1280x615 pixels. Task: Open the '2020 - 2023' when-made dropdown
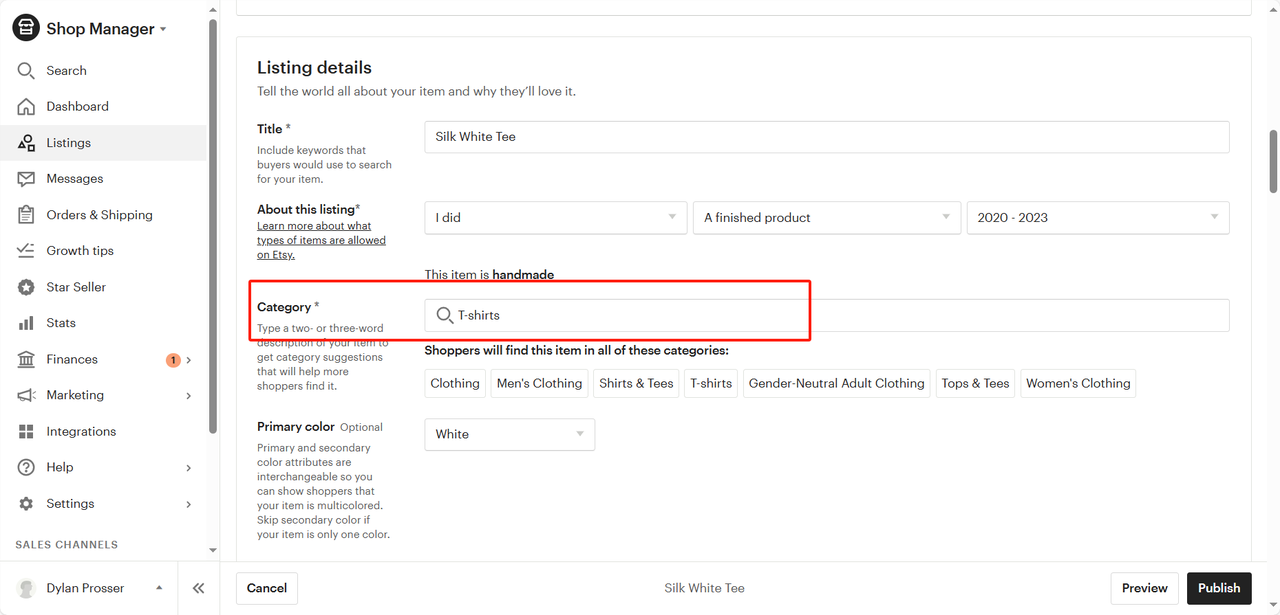(1098, 218)
